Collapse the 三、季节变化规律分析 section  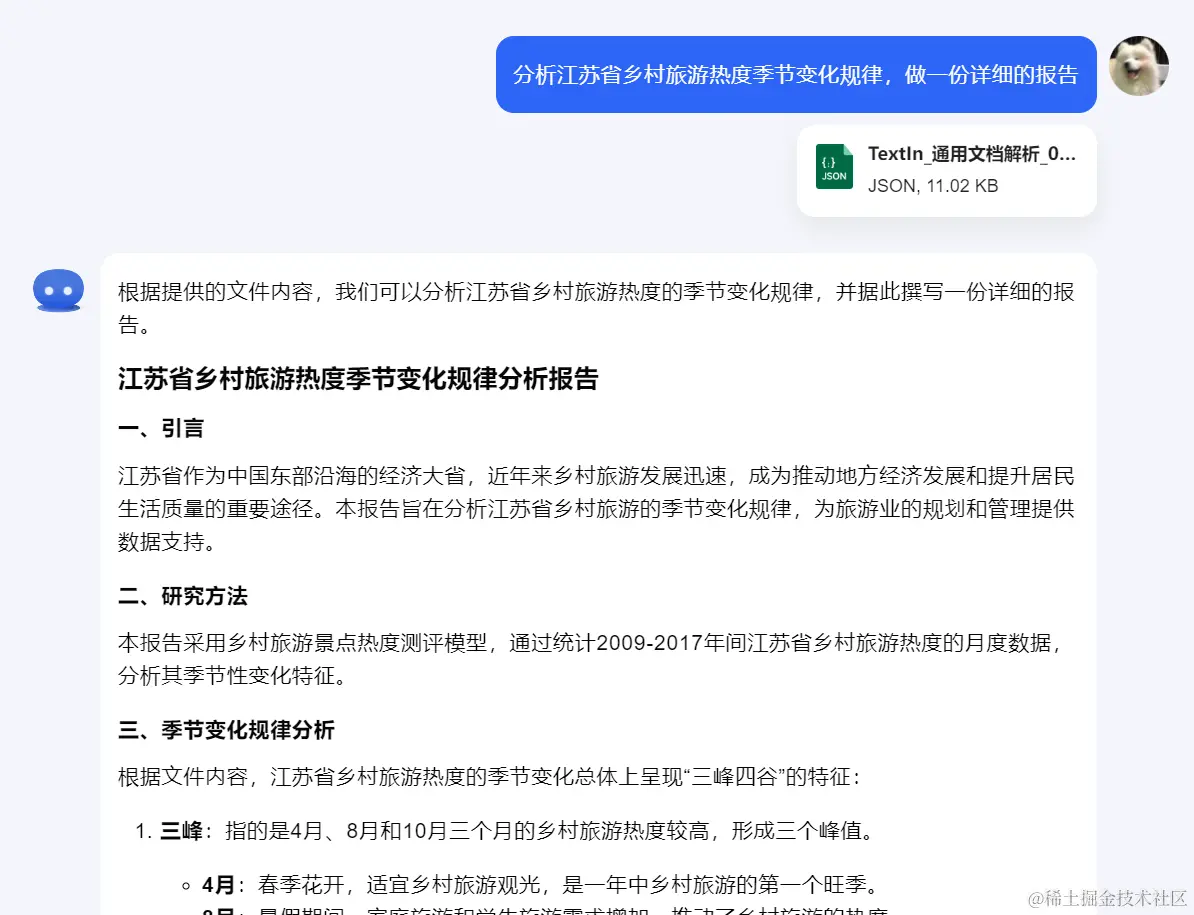[222, 730]
